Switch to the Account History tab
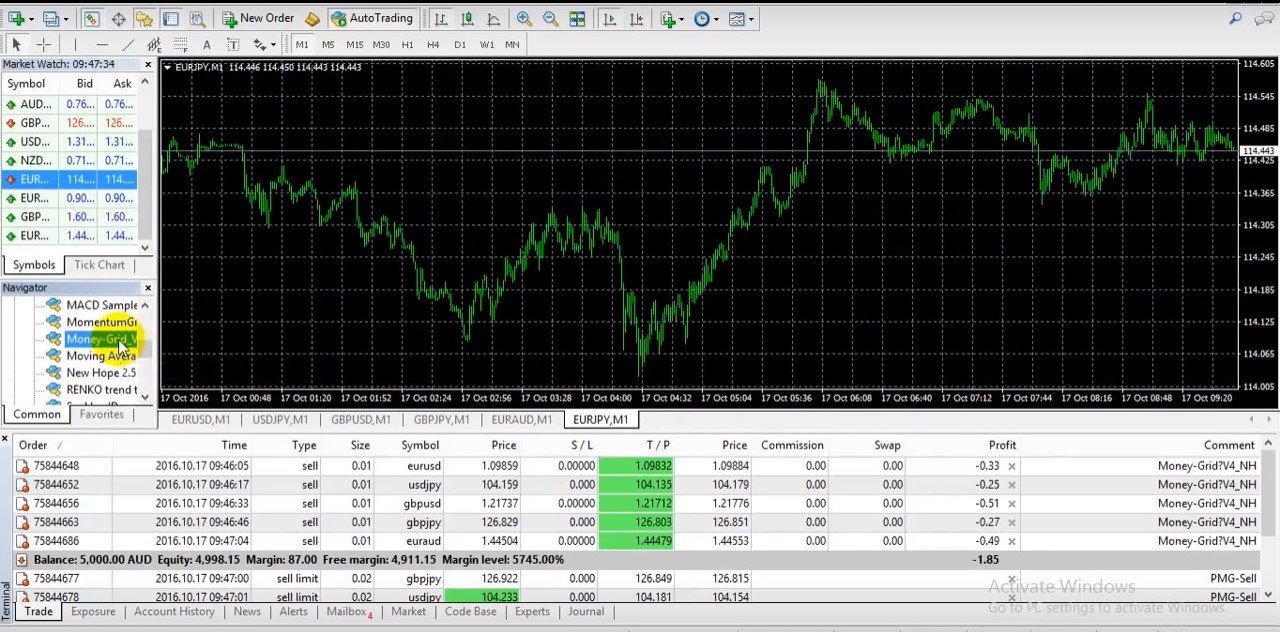 pos(174,612)
